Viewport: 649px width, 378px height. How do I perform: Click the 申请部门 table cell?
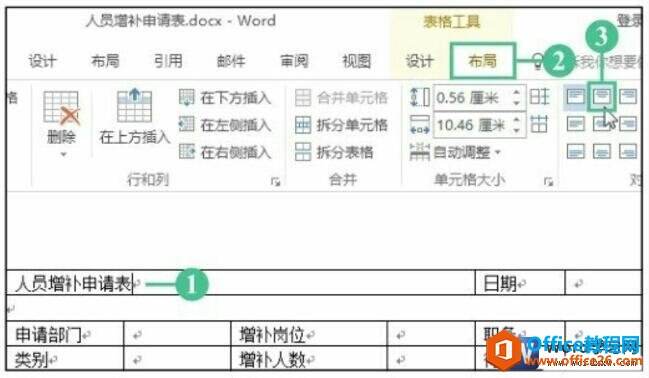(x=65, y=334)
